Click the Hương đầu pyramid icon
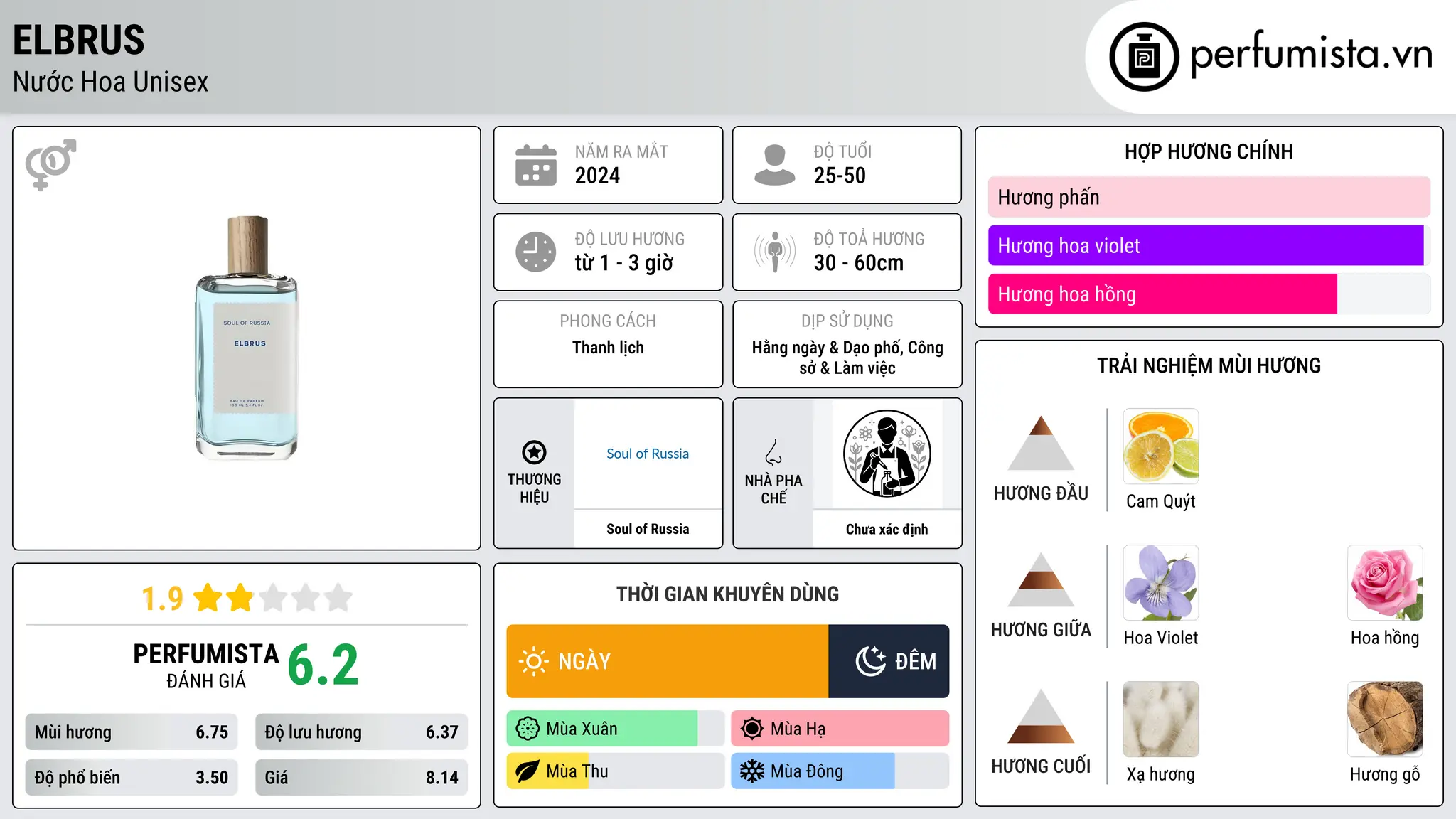Screen dimensions: 1456x819 [x=1041, y=443]
